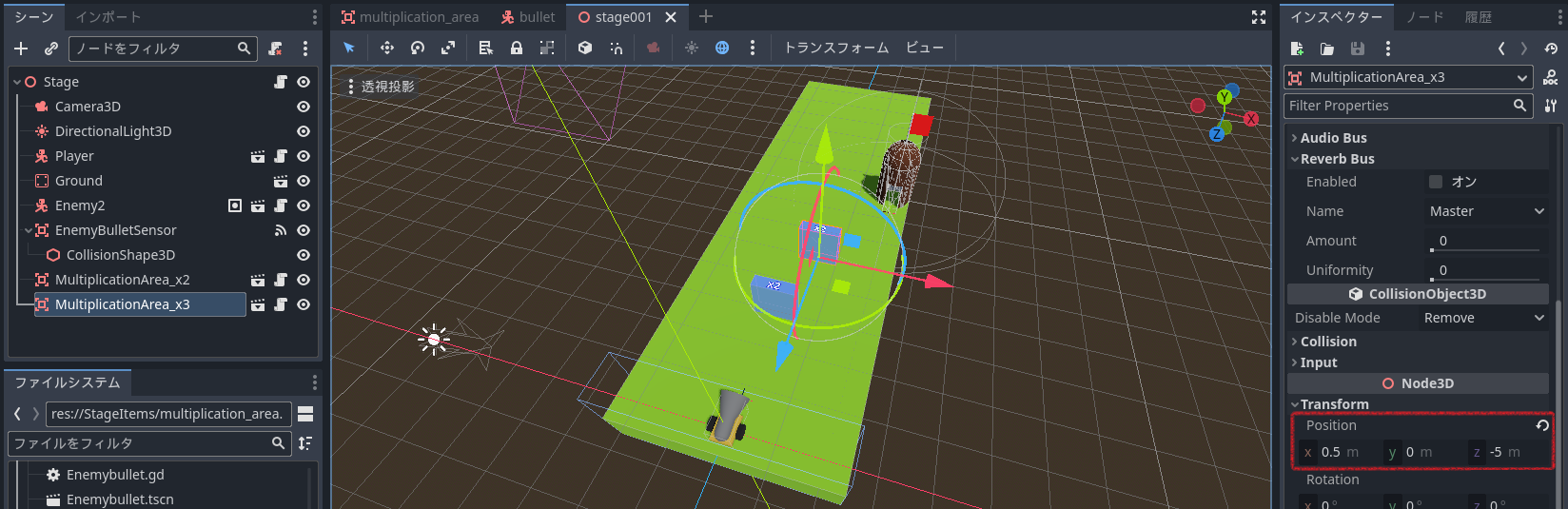Viewport: 1568px width, 509px height.
Task: Toggle snap magnet icon in viewport toolbar
Action: point(616,48)
